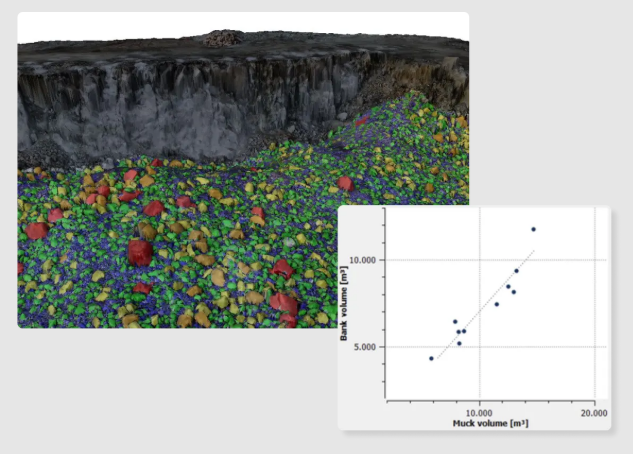Select the red fragment near right side below wall
The image size is (633, 454).
point(345,184)
